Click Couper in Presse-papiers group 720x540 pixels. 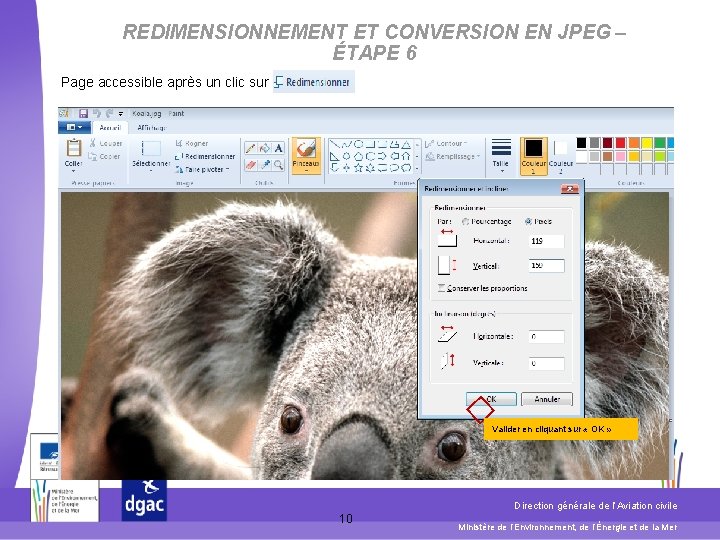click(106, 143)
